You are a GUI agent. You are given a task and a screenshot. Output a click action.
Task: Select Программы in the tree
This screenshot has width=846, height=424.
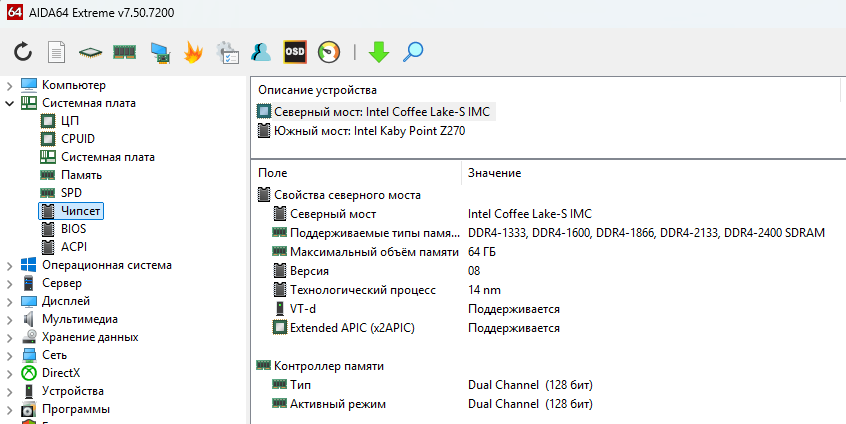point(76,409)
